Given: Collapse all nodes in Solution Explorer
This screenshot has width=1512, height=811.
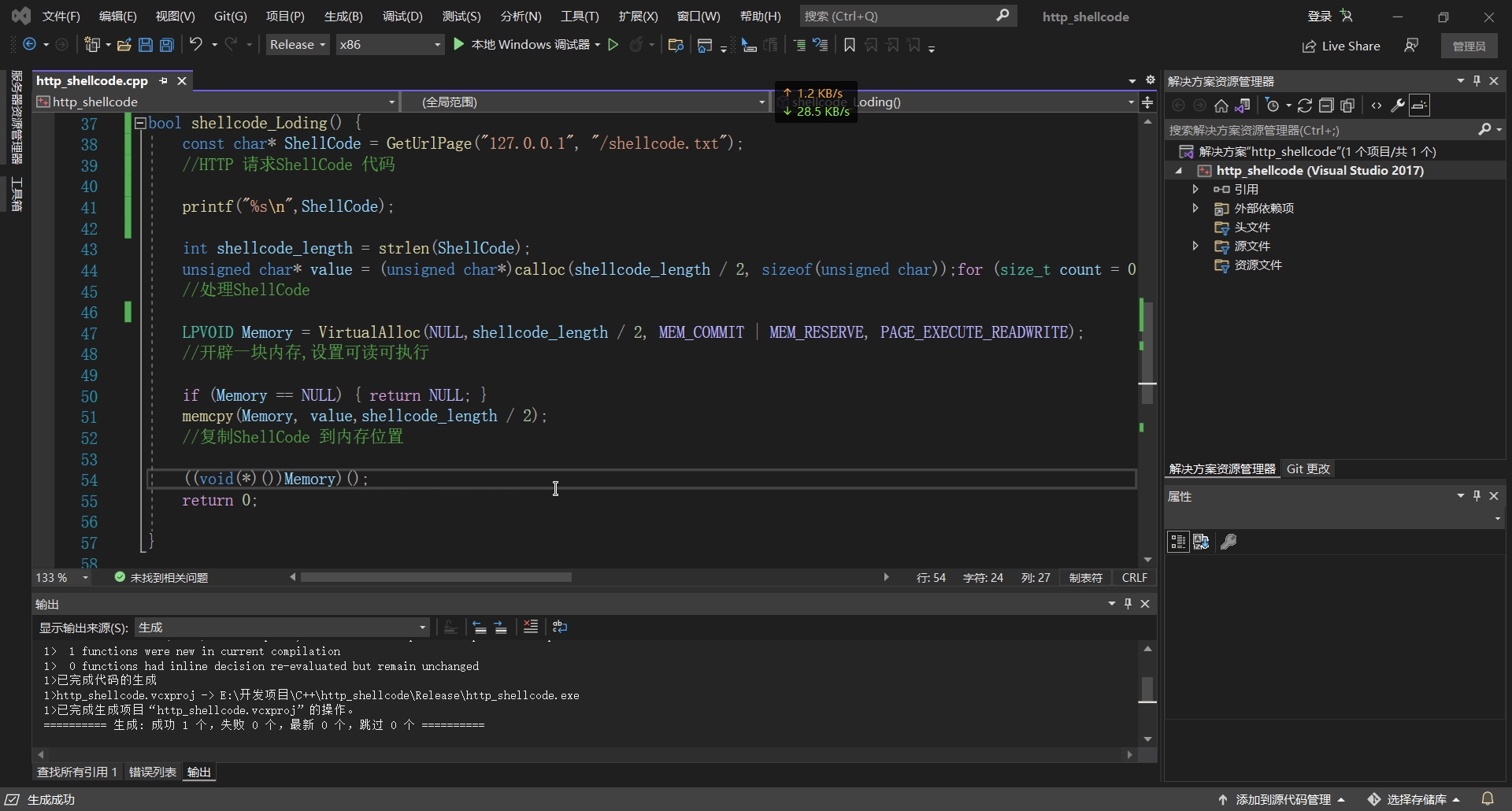Looking at the screenshot, I should (x=1326, y=106).
